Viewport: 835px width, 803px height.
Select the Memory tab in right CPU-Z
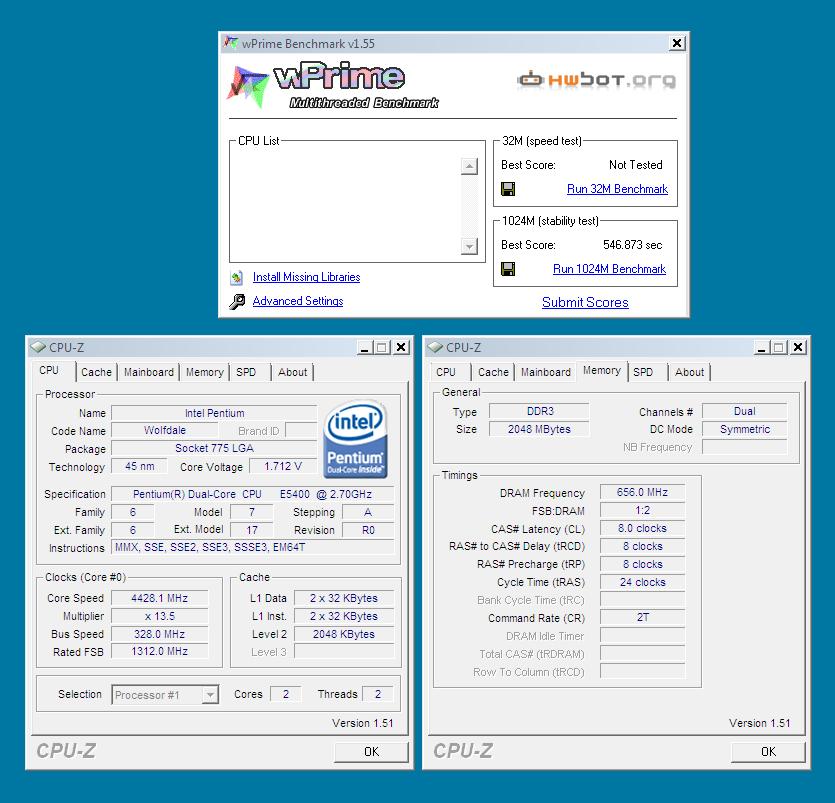click(602, 370)
